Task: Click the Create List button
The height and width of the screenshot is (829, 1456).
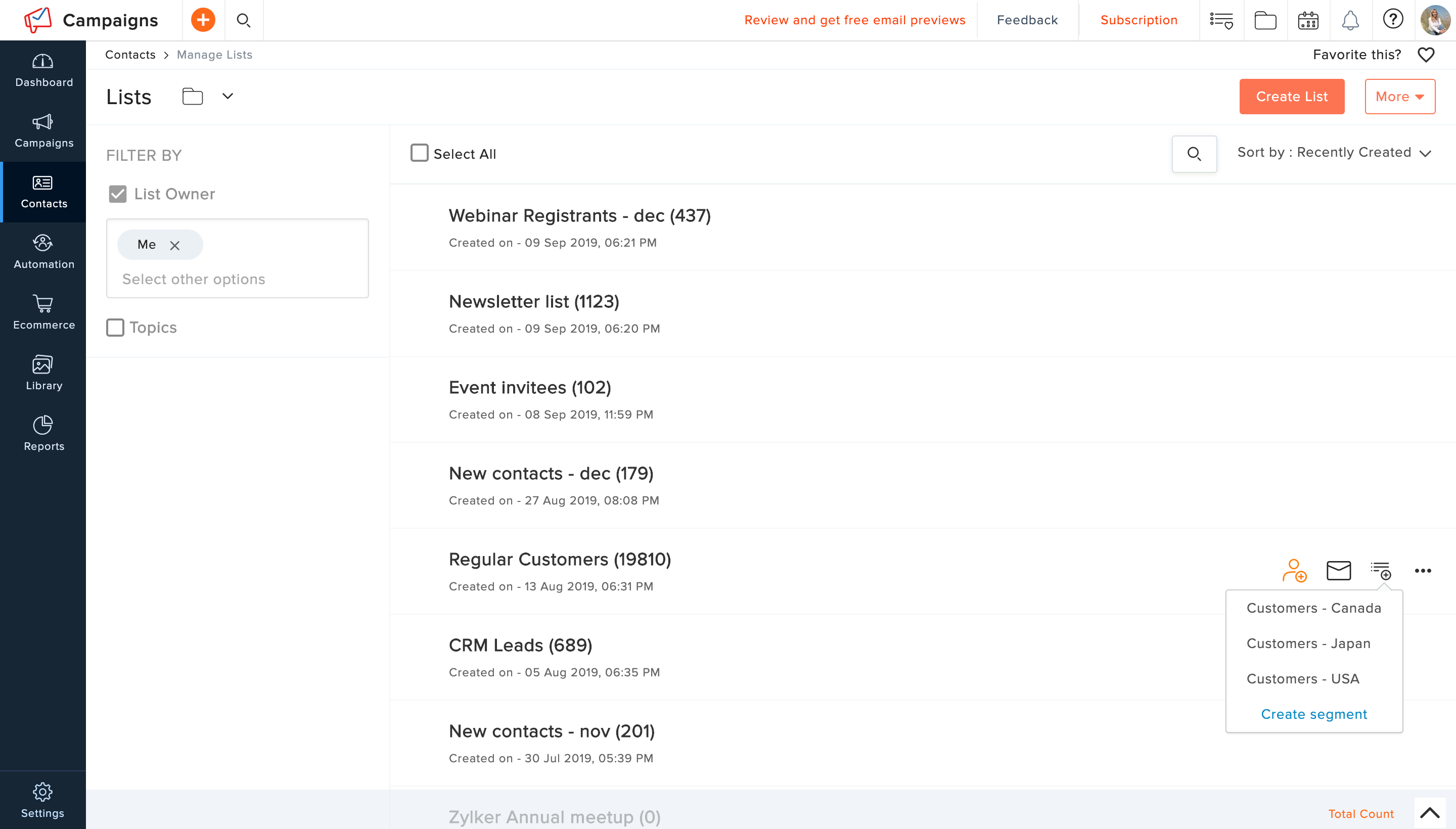Action: [x=1291, y=97]
